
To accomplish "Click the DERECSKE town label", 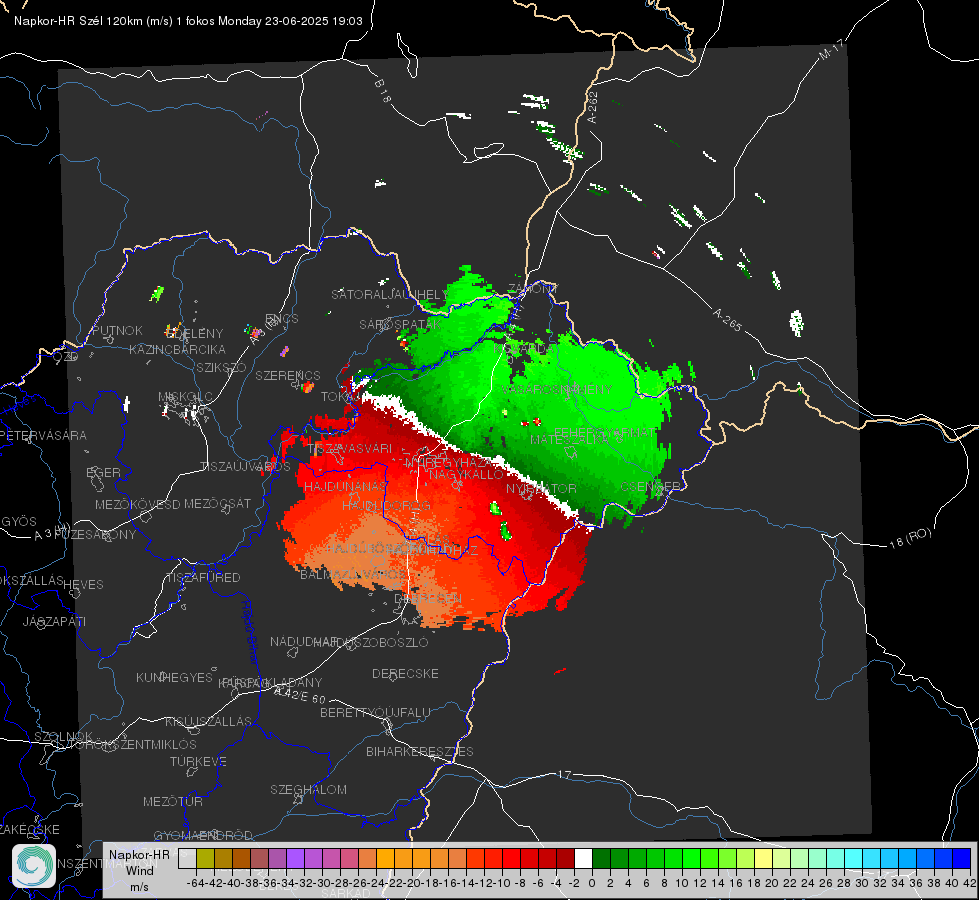I will 405,673.
